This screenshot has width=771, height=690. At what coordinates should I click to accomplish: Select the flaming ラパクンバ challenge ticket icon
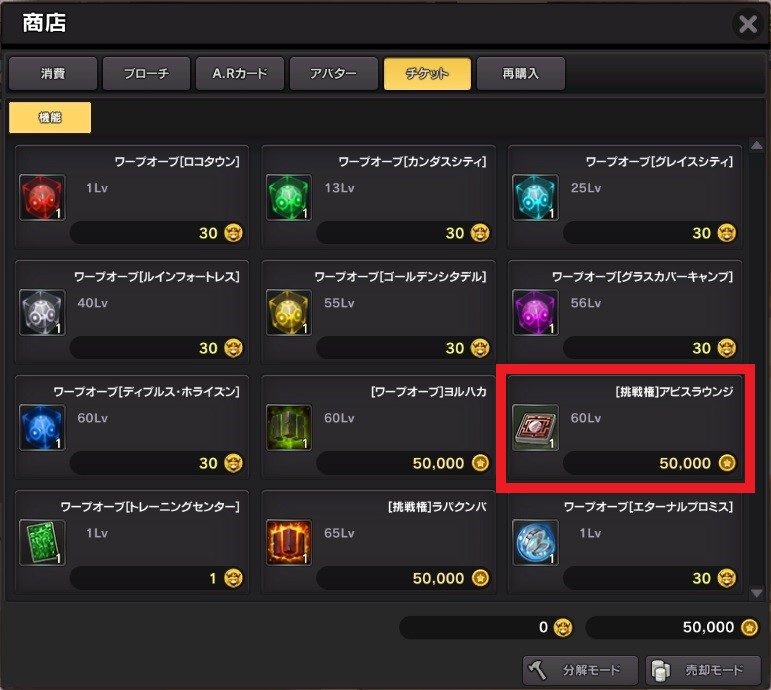coord(289,542)
